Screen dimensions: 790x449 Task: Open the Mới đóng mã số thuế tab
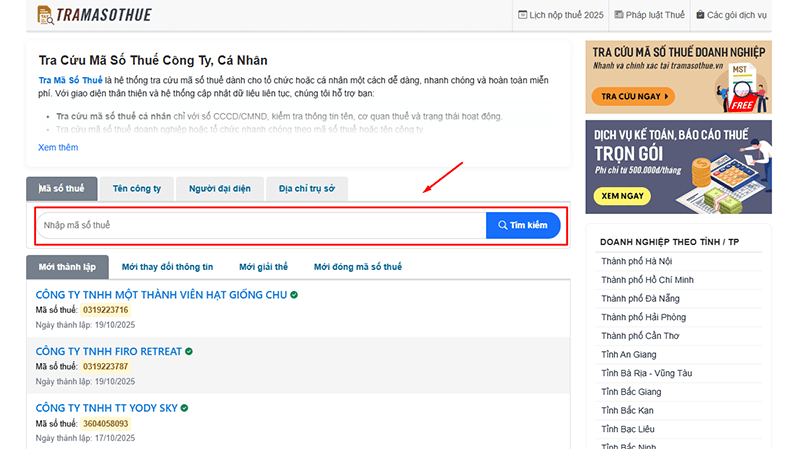coord(357,267)
